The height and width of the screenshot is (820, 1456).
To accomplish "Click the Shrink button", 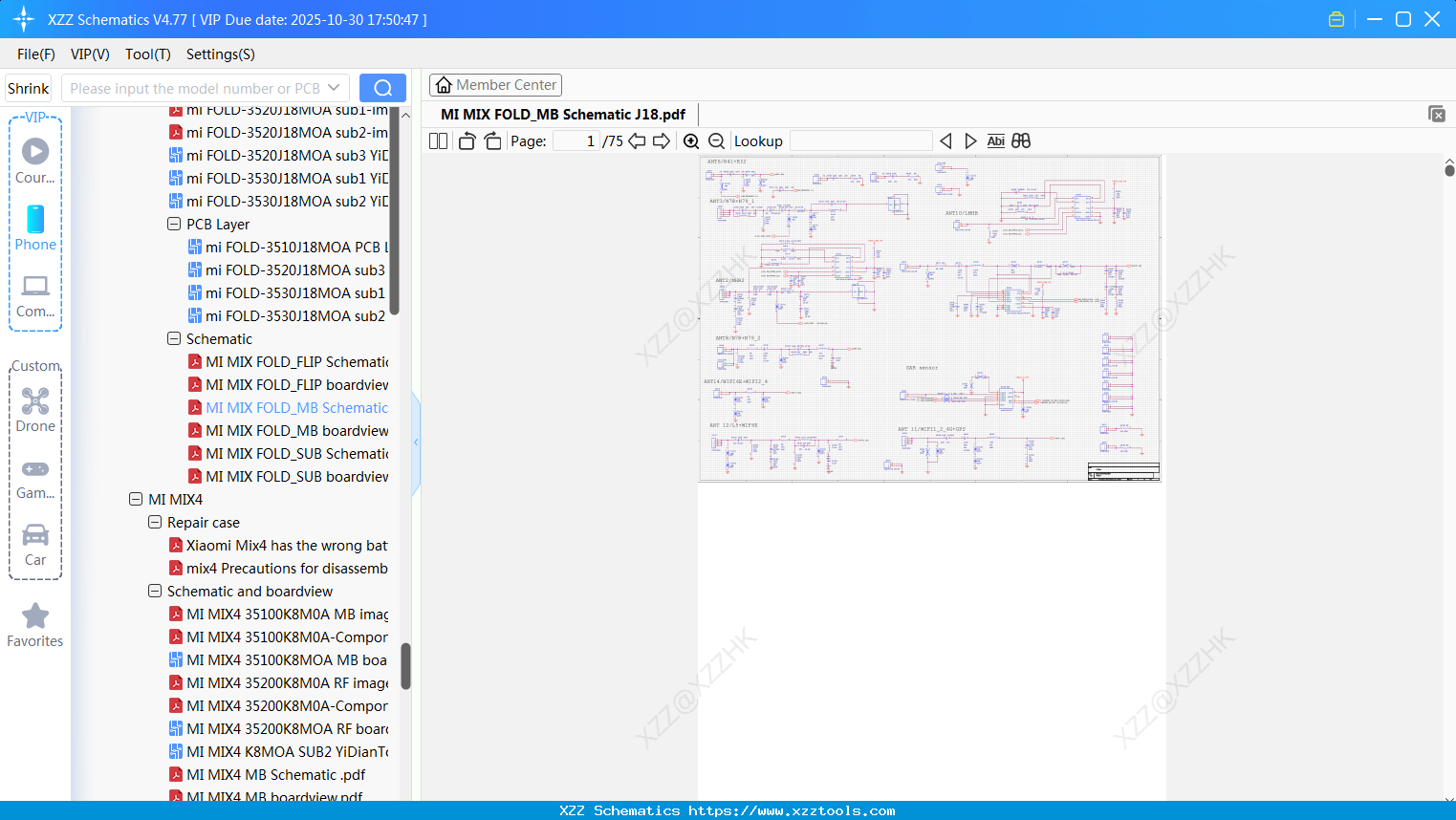I will pos(28,88).
